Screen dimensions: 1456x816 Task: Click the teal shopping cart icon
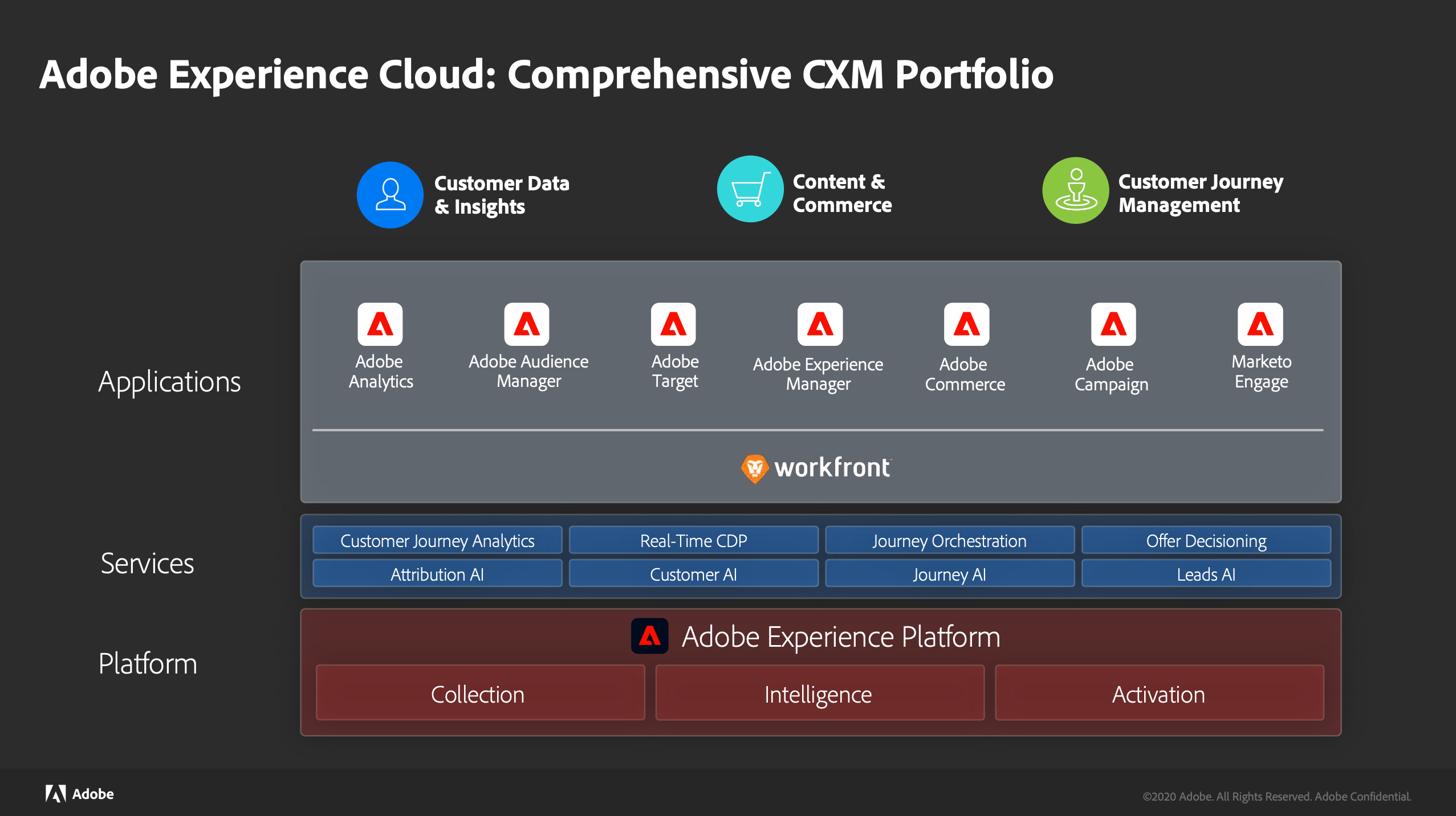click(x=750, y=189)
